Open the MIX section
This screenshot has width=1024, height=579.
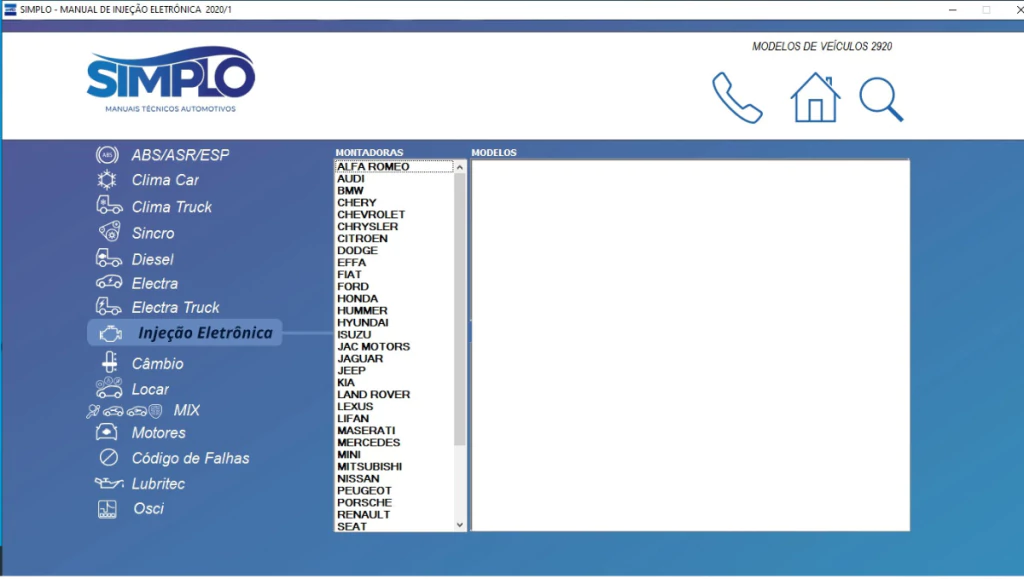point(187,411)
